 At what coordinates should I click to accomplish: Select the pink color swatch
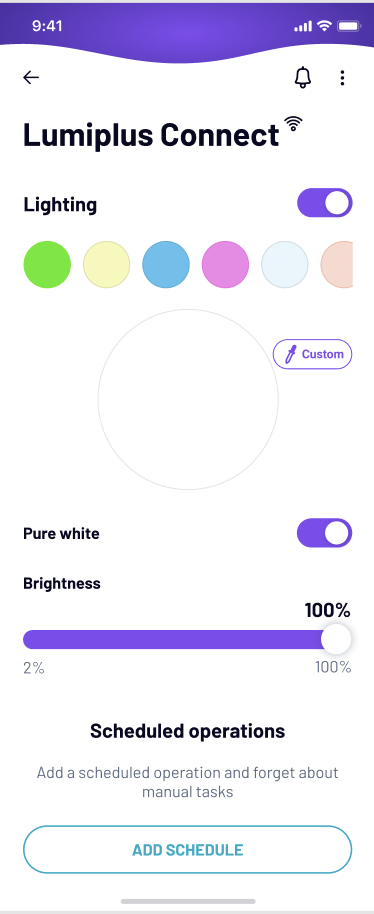coord(225,265)
